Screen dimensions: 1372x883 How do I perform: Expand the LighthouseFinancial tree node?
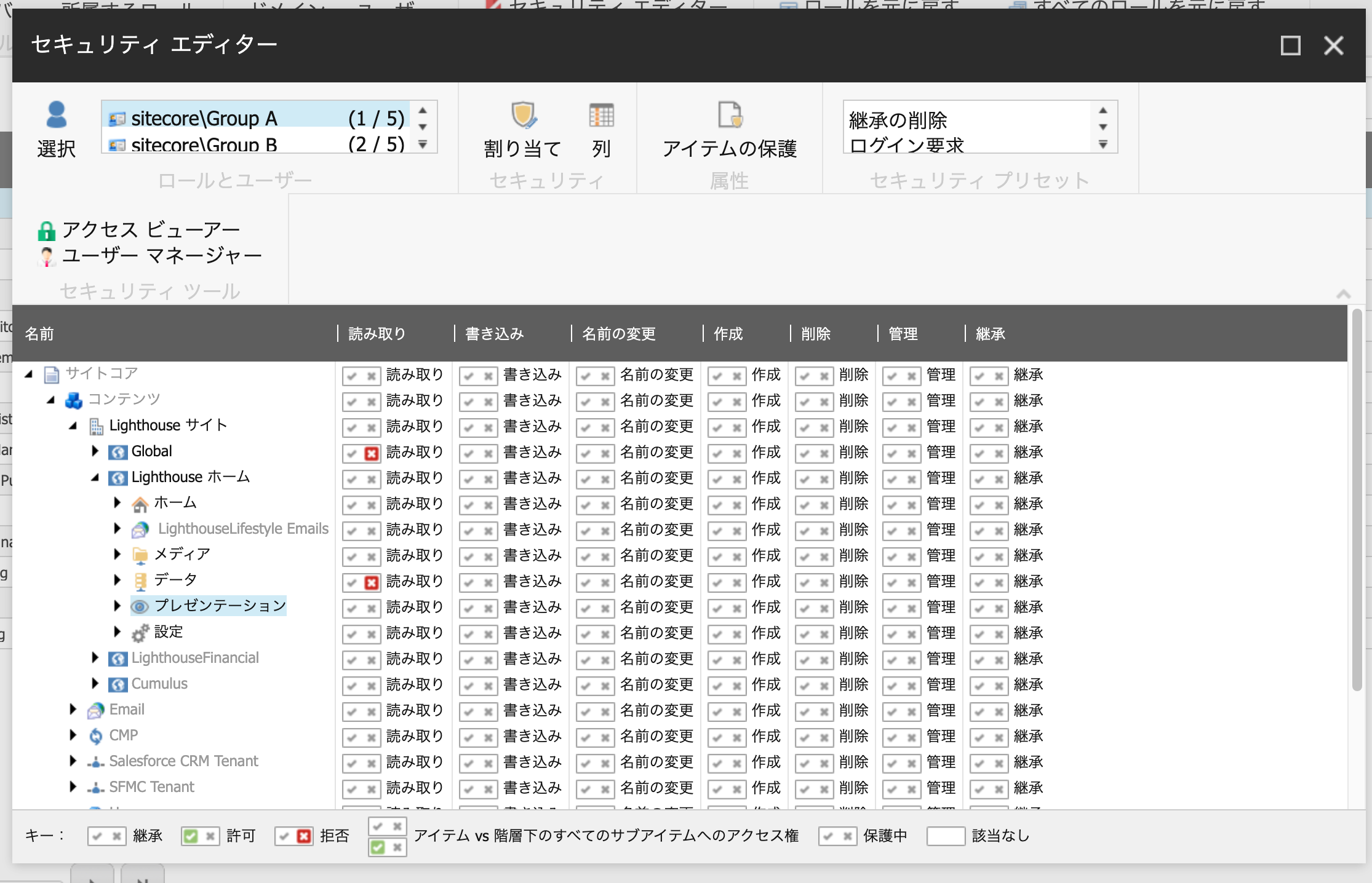coord(95,657)
